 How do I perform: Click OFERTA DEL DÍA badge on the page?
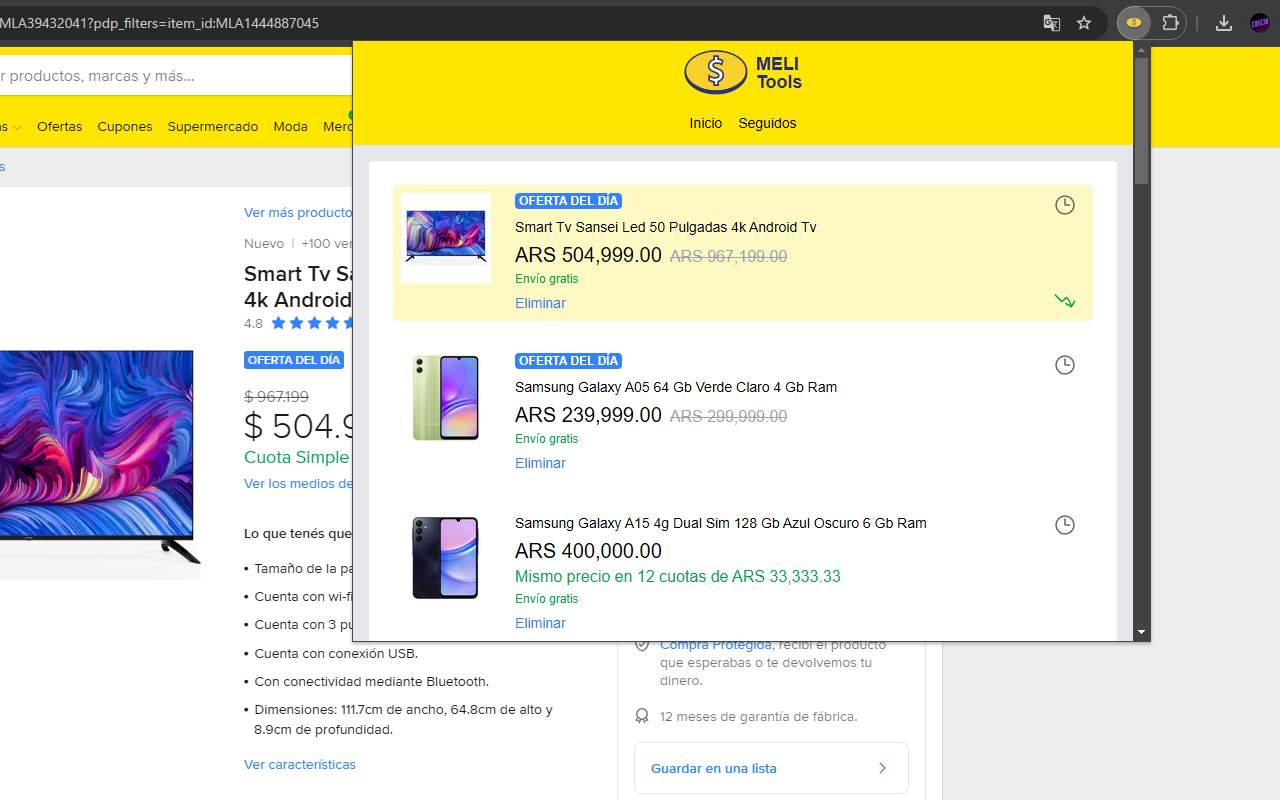294,360
